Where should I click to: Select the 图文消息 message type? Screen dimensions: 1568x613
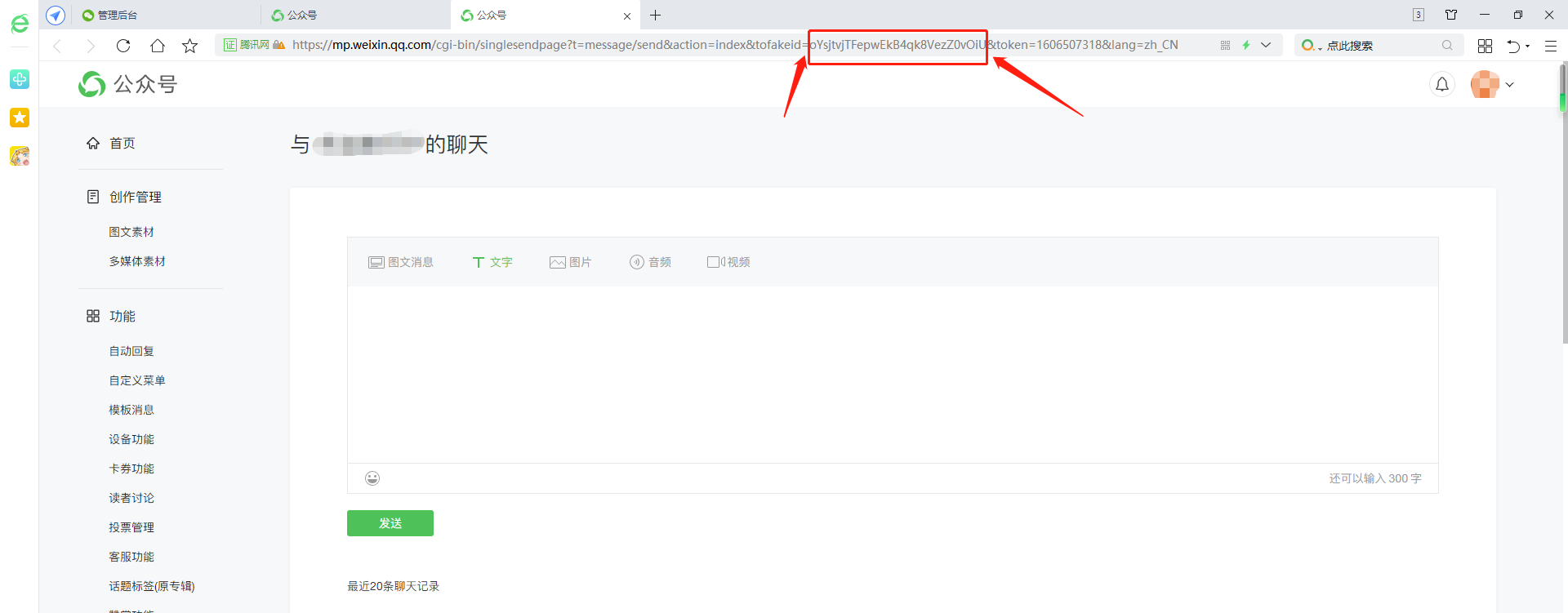tap(401, 262)
